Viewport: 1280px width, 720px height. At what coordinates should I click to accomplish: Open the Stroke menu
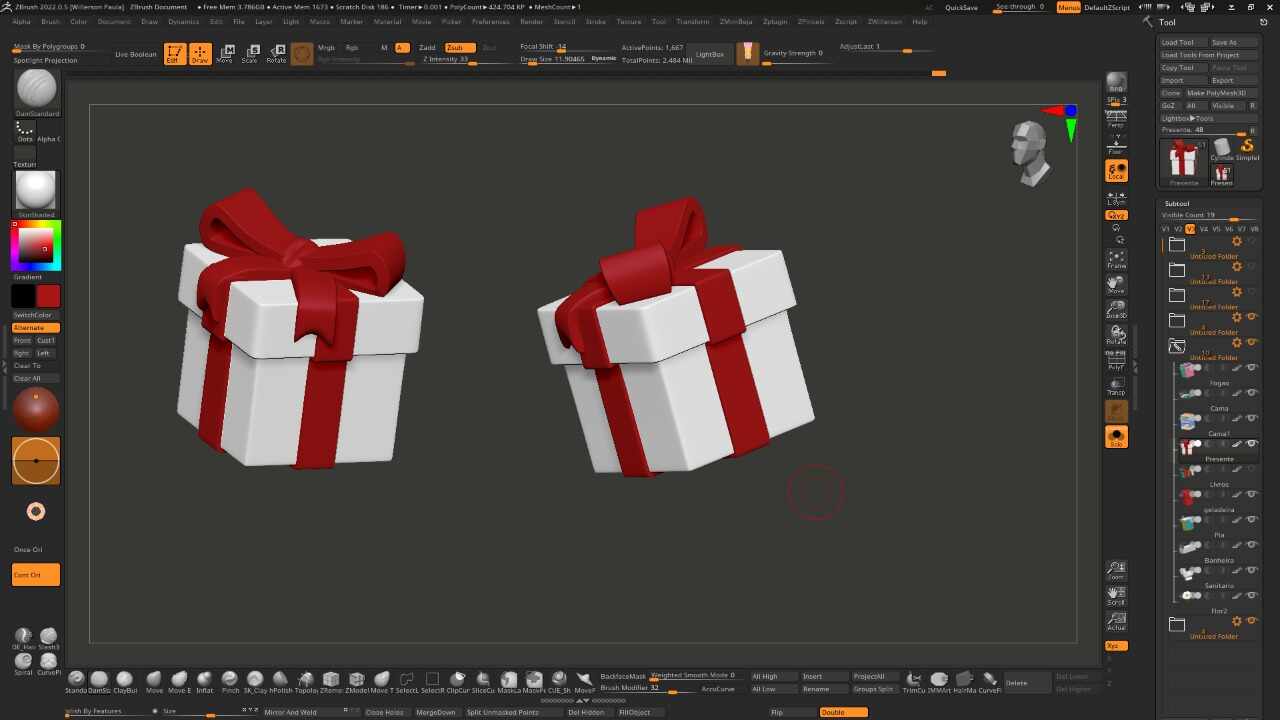coord(595,21)
